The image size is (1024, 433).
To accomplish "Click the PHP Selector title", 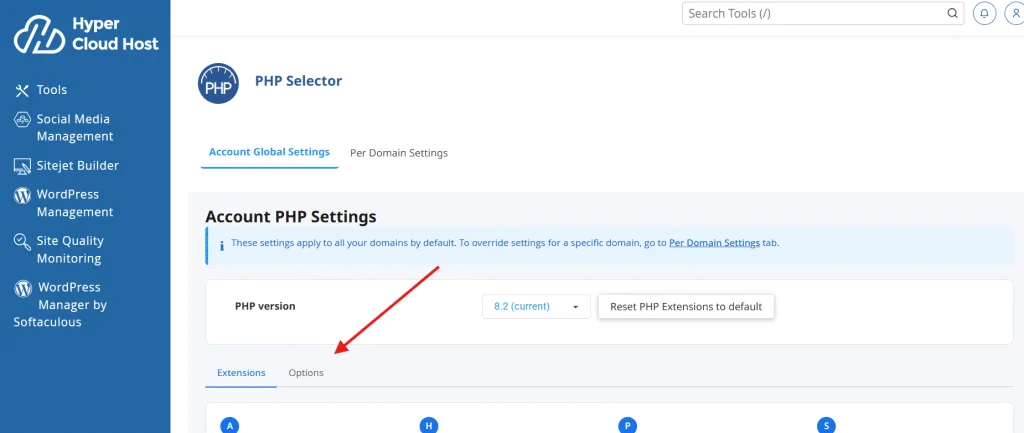I will pyautogui.click(x=298, y=81).
